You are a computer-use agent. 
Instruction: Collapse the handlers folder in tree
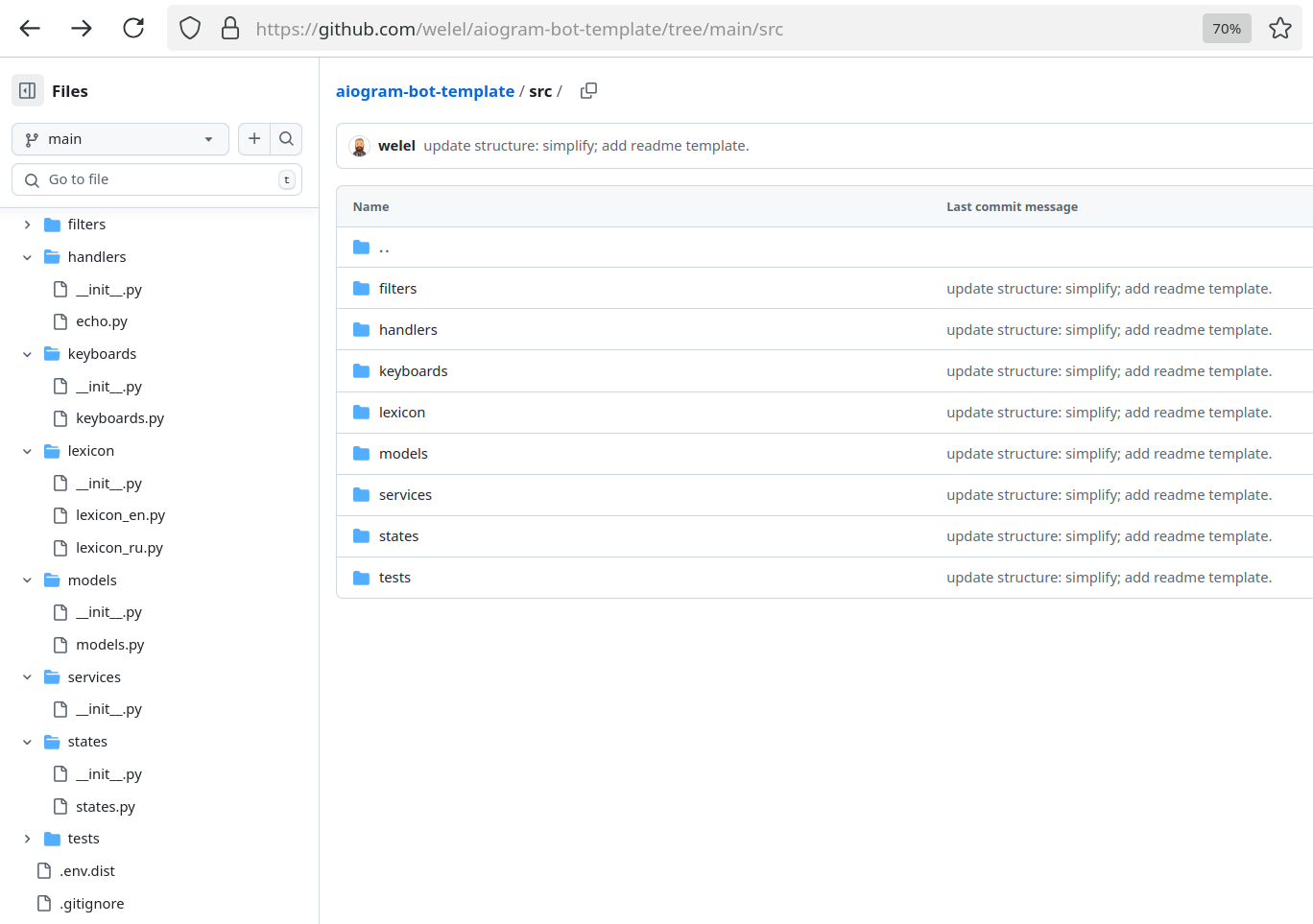click(x=27, y=257)
